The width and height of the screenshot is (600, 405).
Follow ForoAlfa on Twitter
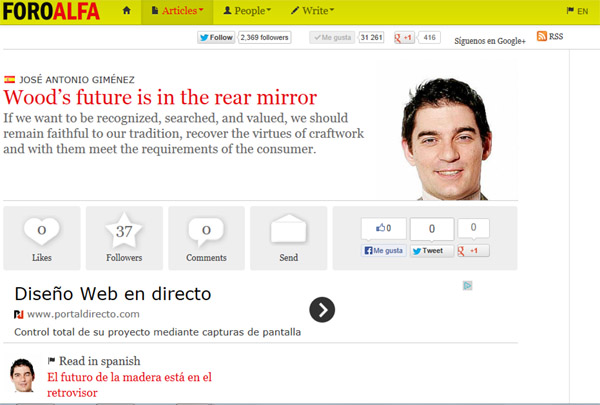(216, 38)
